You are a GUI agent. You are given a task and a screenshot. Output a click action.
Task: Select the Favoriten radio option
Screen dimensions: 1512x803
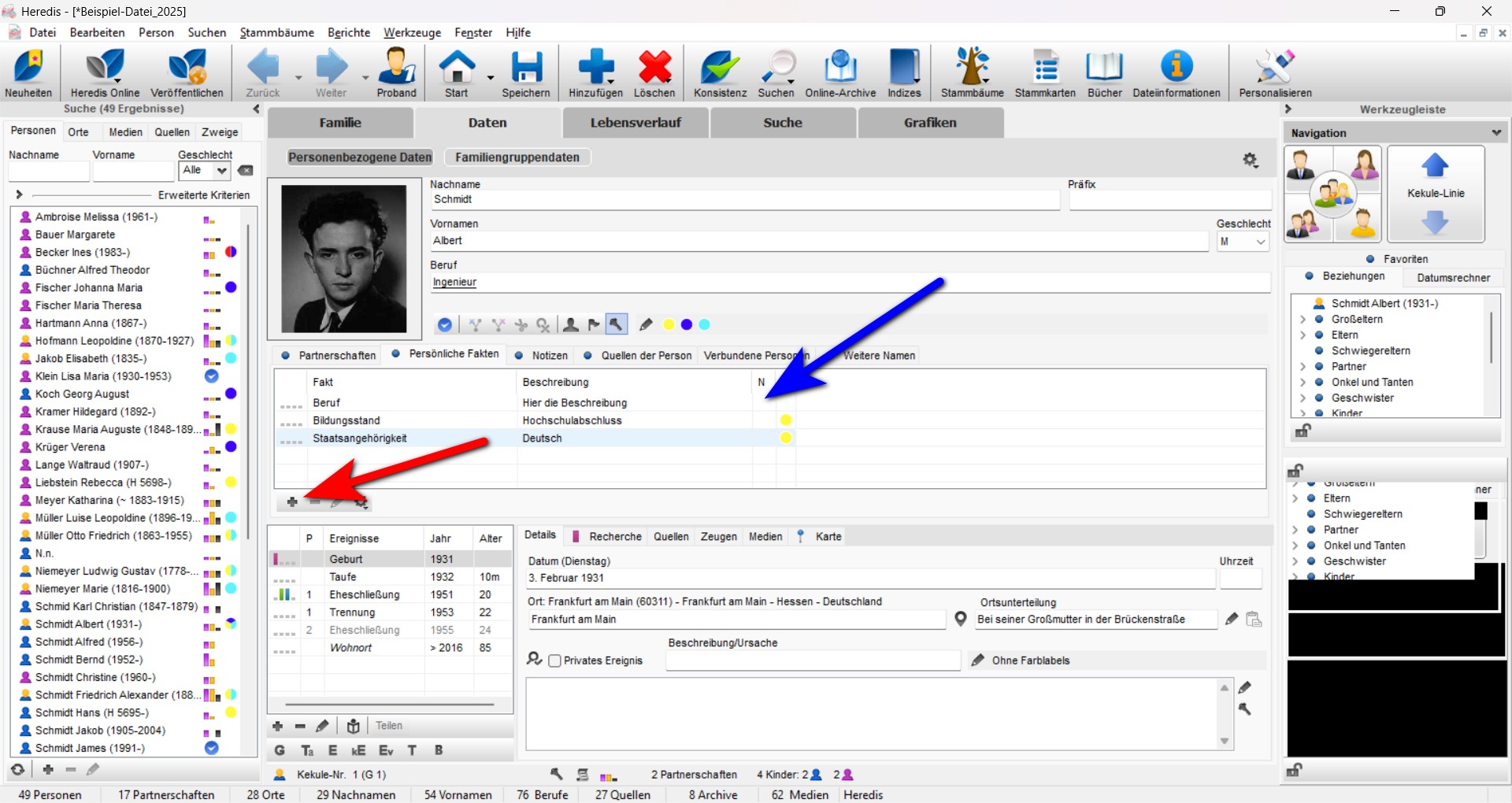coord(1370,259)
